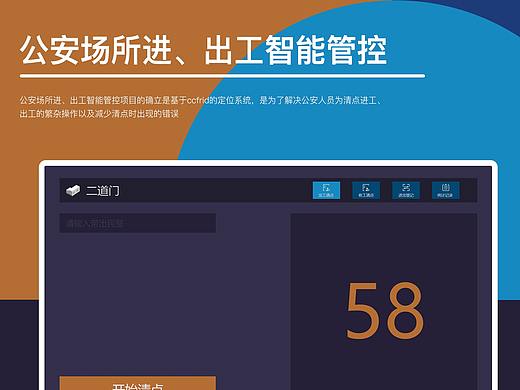The height and width of the screenshot is (390, 520).
Task: Click the large orange count 58
Action: click(385, 310)
